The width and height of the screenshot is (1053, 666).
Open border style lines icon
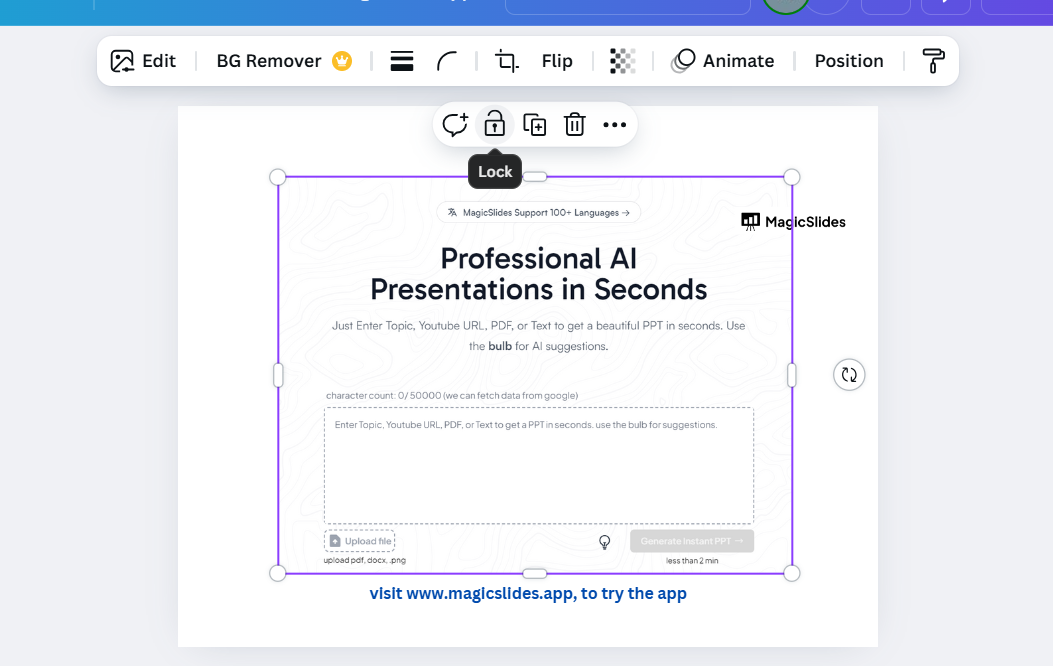click(x=402, y=61)
